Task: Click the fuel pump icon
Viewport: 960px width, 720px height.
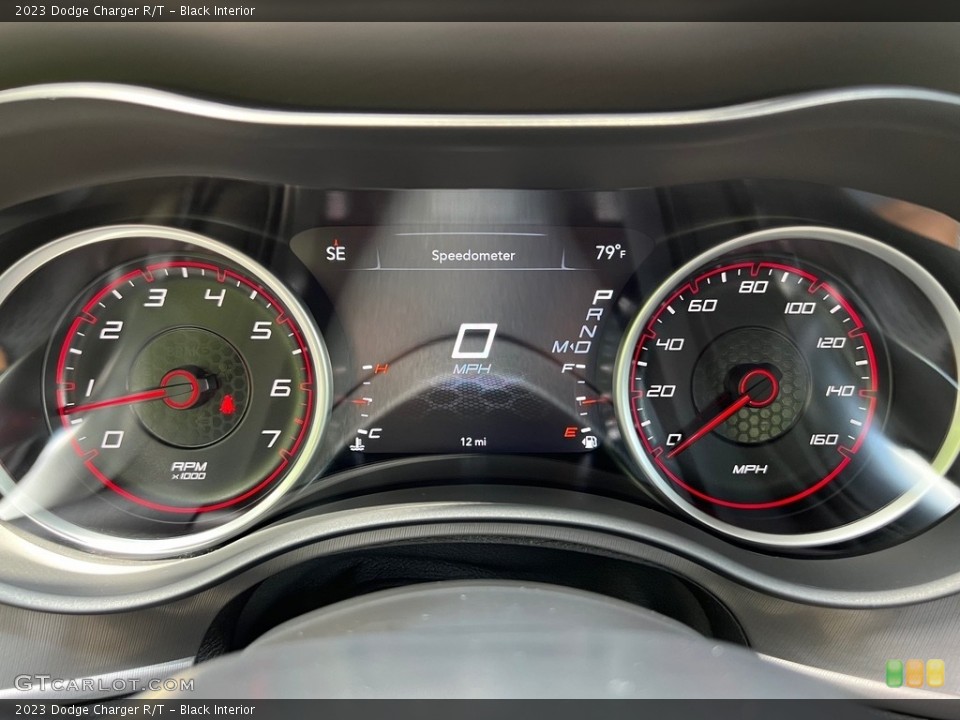Action: 590,442
